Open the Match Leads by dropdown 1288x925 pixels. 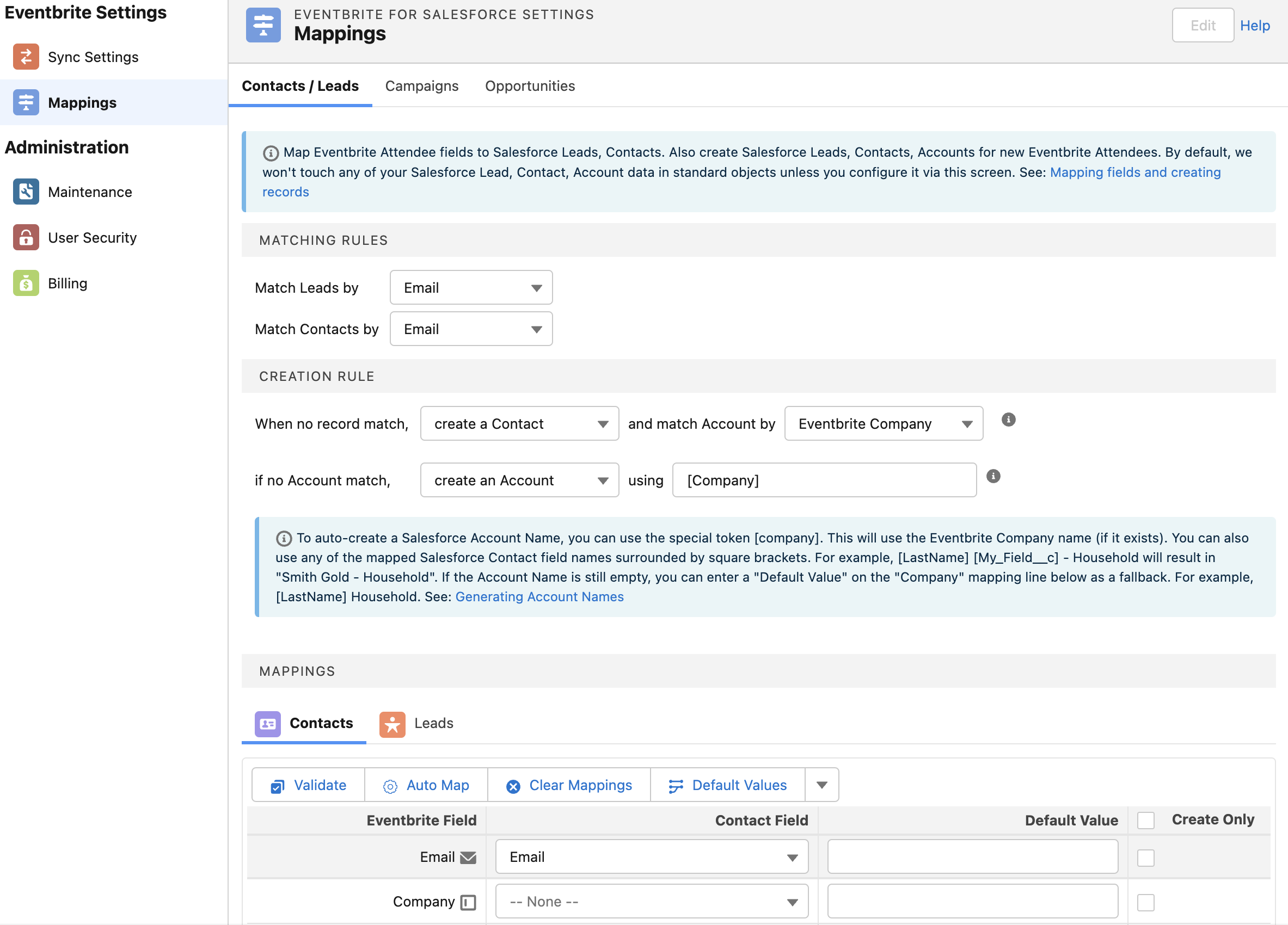point(471,287)
